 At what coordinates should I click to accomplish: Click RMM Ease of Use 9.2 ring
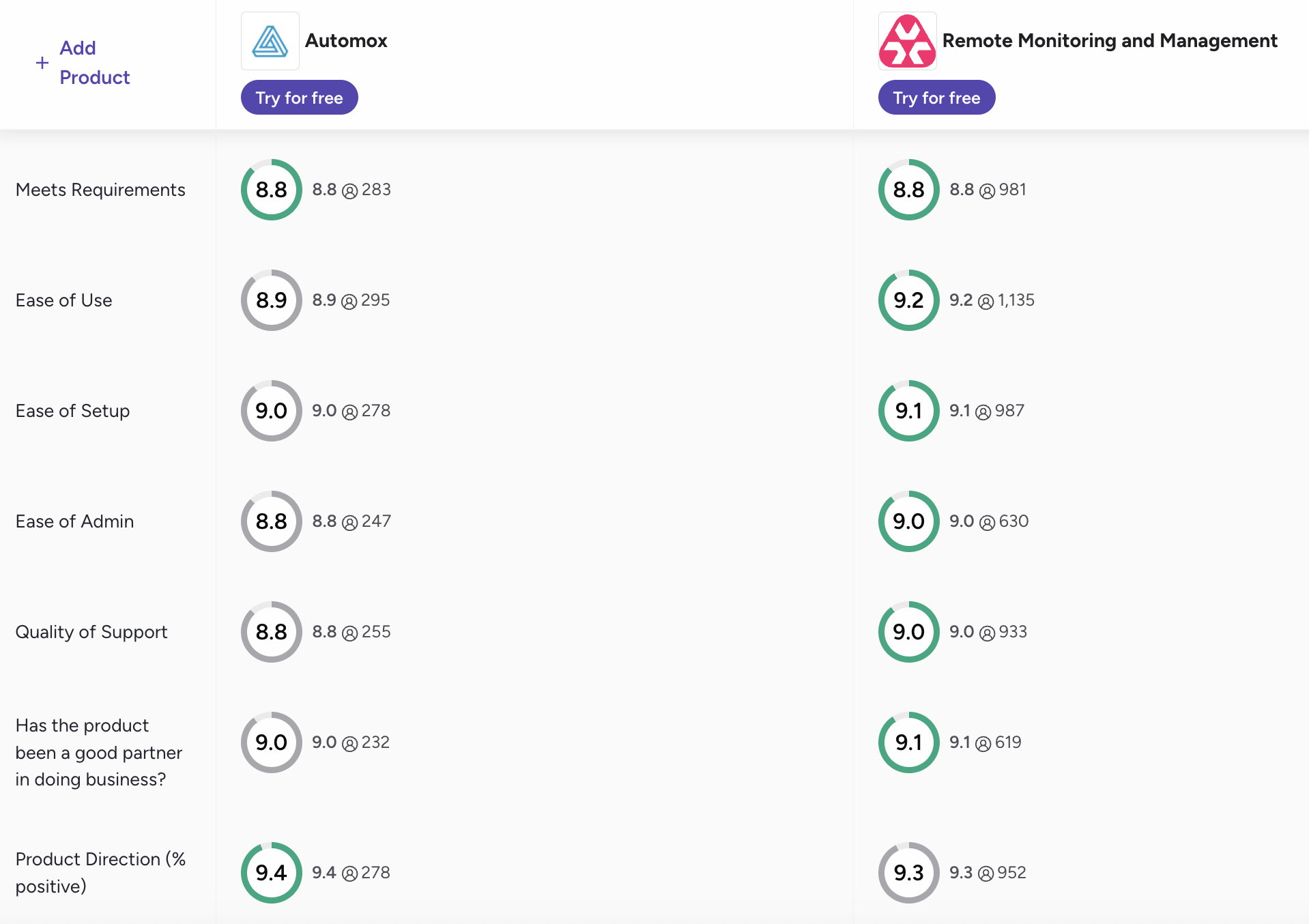909,300
